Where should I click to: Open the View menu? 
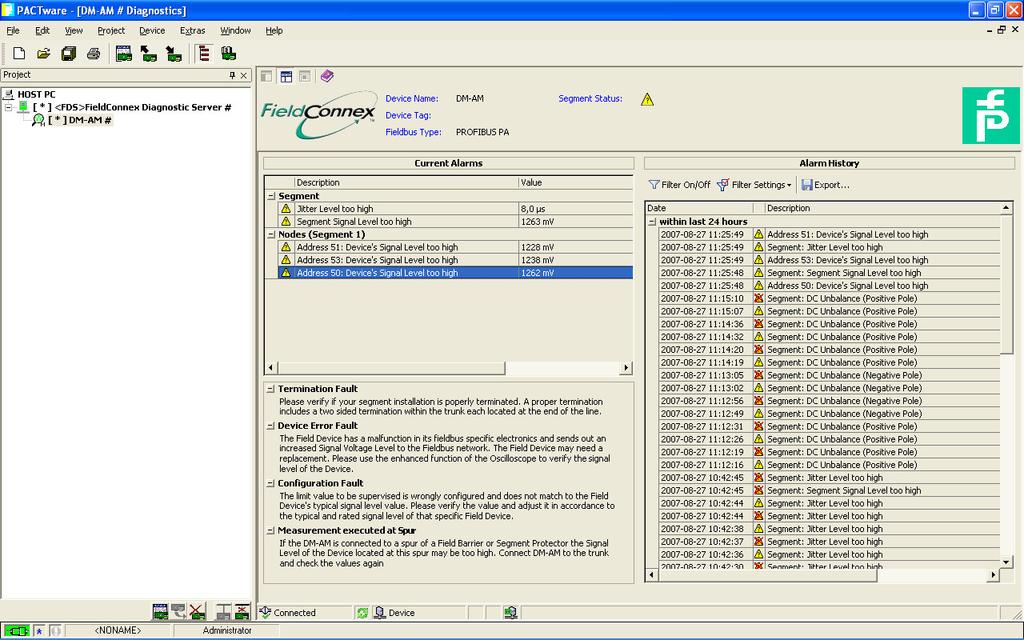[x=74, y=31]
